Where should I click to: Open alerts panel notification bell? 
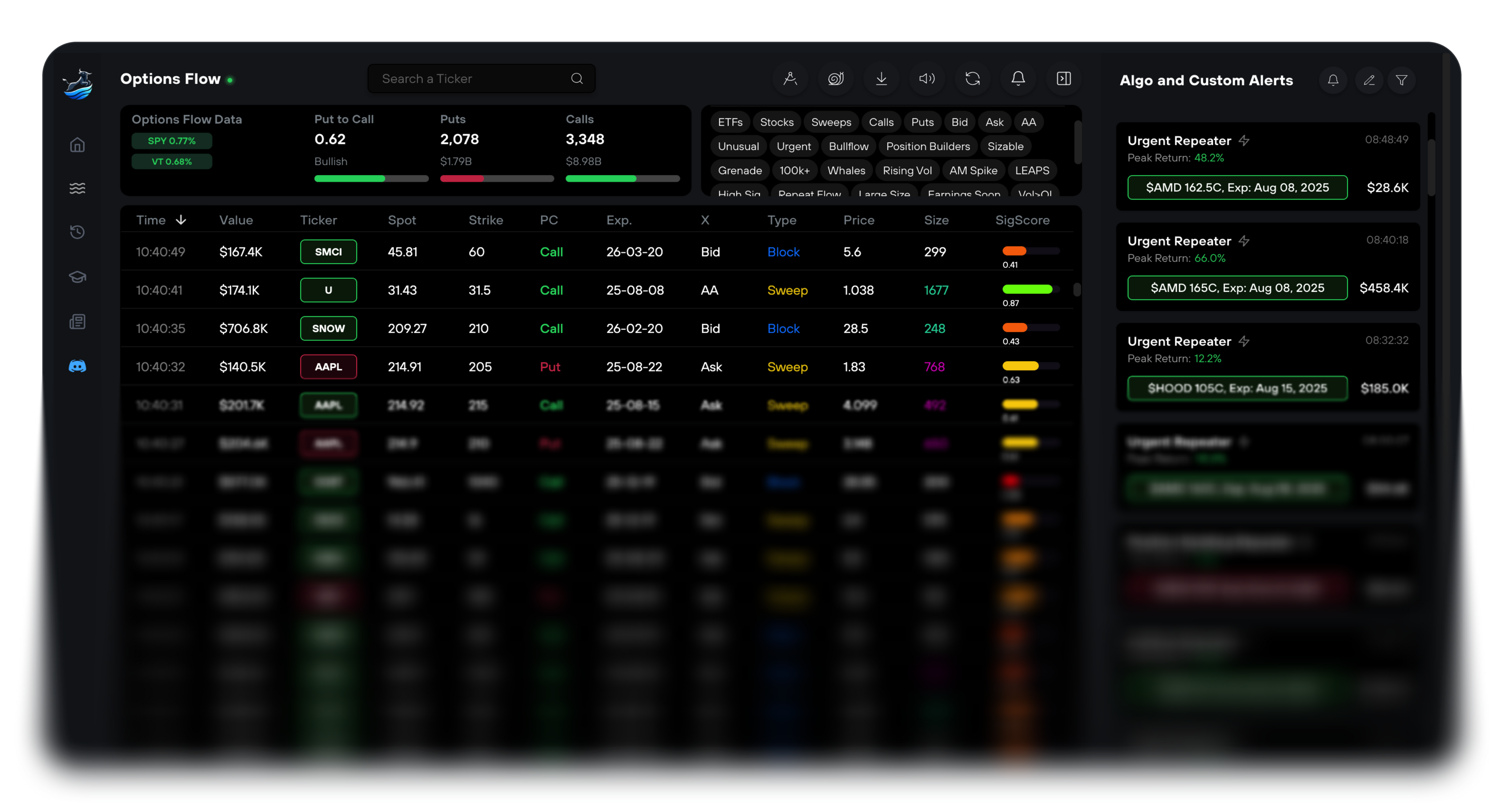click(1333, 81)
